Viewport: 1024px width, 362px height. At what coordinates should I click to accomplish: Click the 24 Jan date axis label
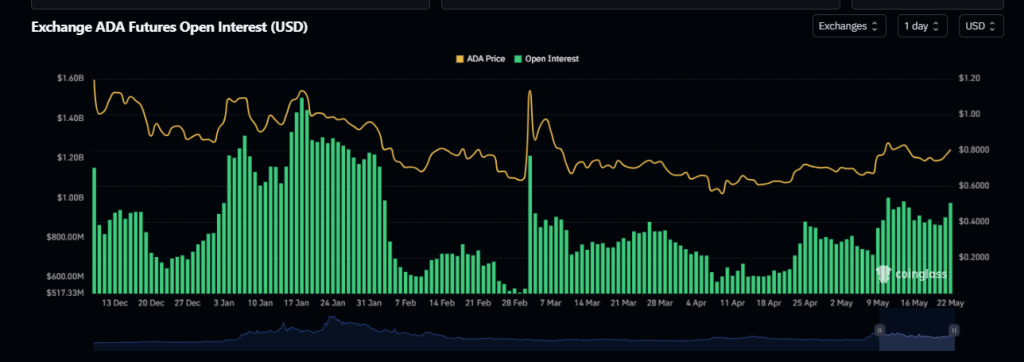tap(333, 303)
